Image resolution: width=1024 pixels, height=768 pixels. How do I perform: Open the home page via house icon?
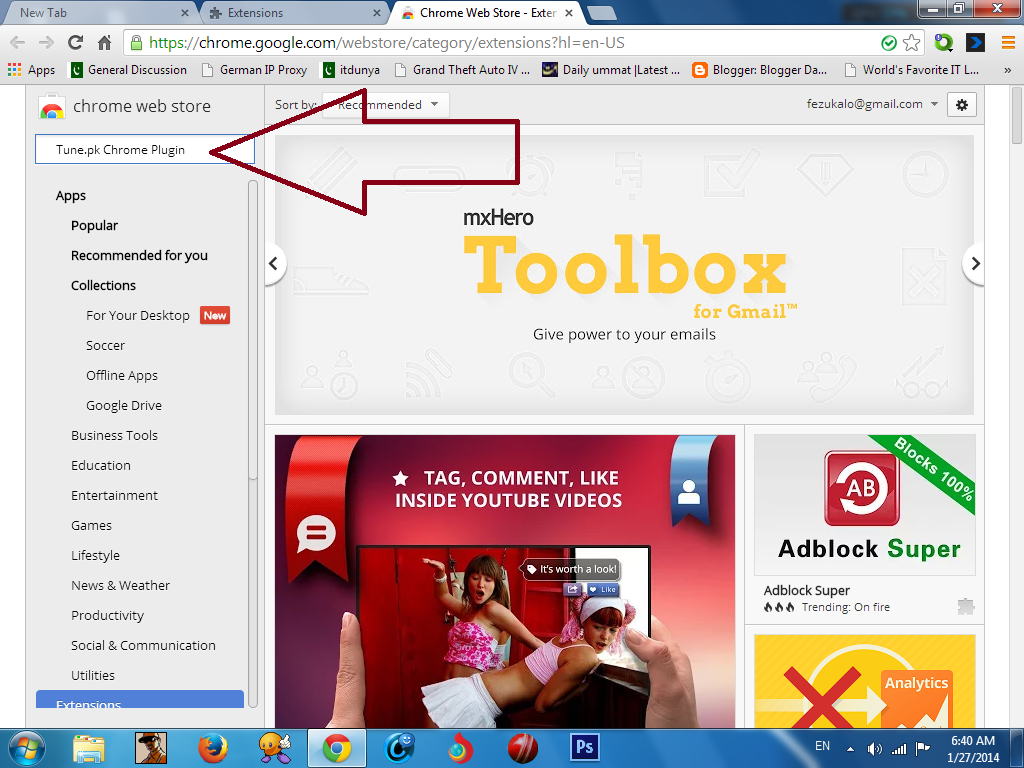point(104,43)
